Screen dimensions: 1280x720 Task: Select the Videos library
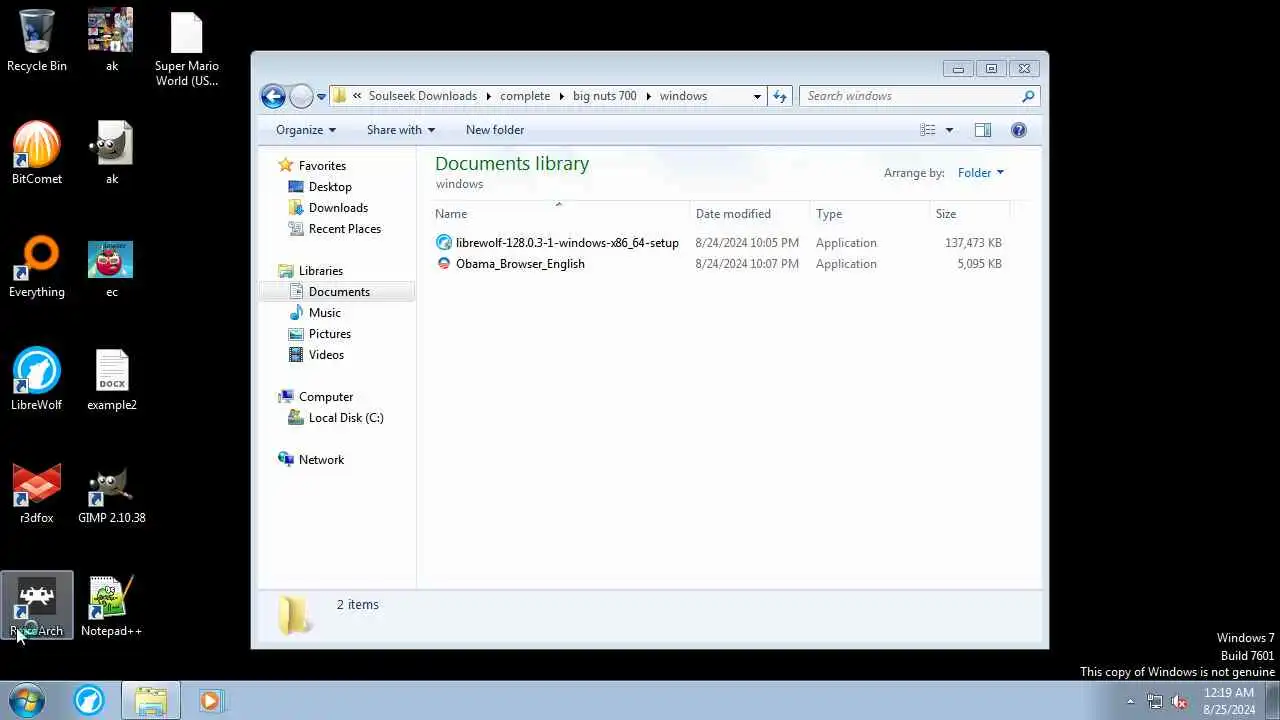click(x=326, y=355)
